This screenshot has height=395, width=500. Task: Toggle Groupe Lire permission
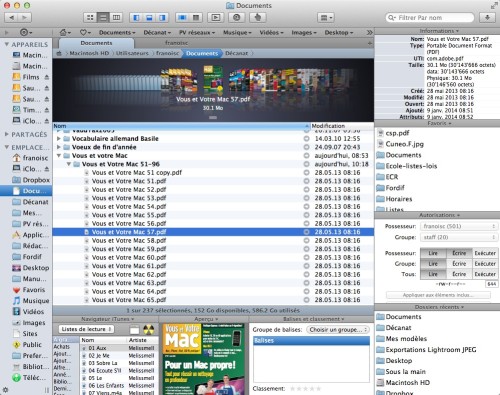click(433, 264)
